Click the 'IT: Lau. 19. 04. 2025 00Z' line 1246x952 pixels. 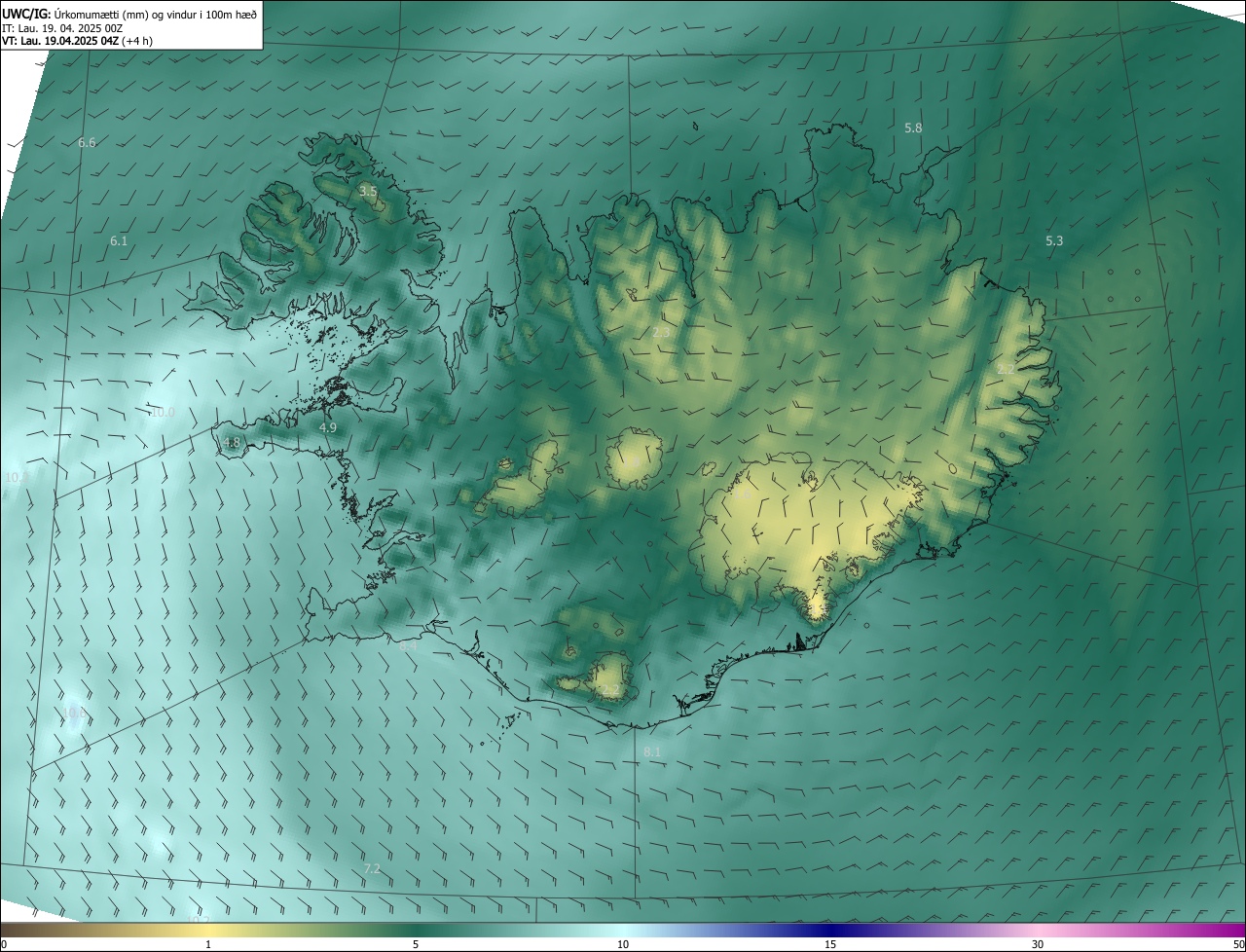61,28
